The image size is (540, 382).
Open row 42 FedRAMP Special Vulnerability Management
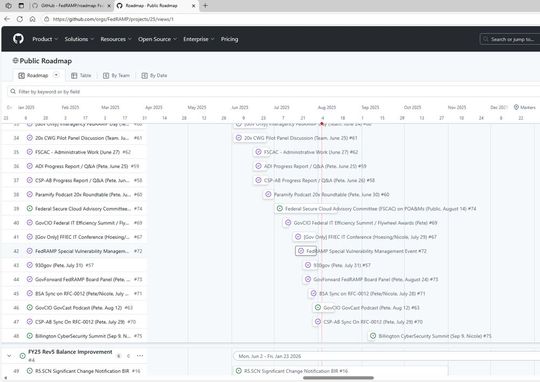click(83, 251)
